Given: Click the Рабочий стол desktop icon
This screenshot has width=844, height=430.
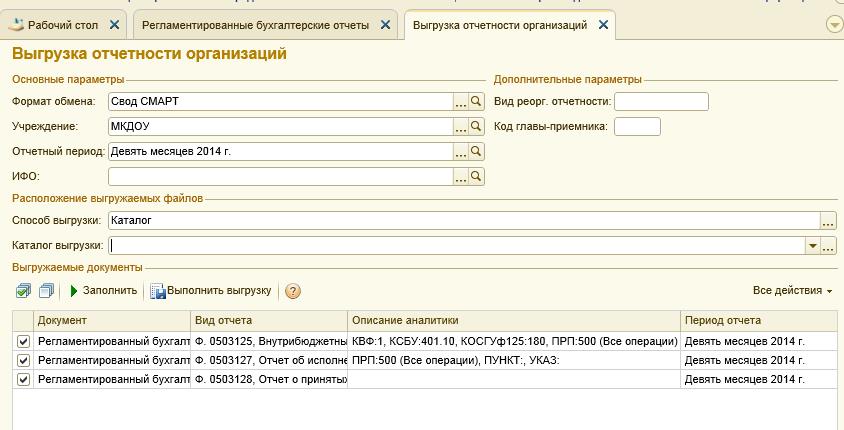Looking at the screenshot, I should [16, 25].
